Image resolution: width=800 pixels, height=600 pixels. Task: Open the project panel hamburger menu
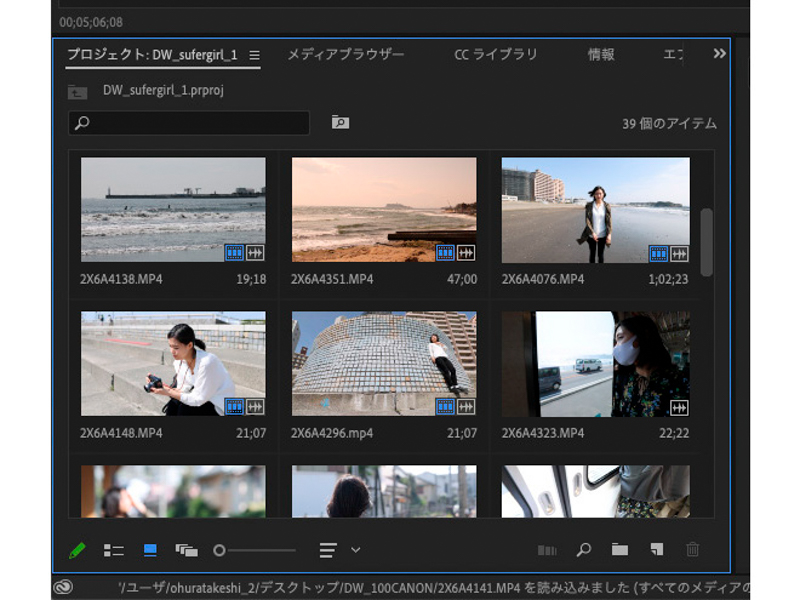pyautogui.click(x=257, y=57)
